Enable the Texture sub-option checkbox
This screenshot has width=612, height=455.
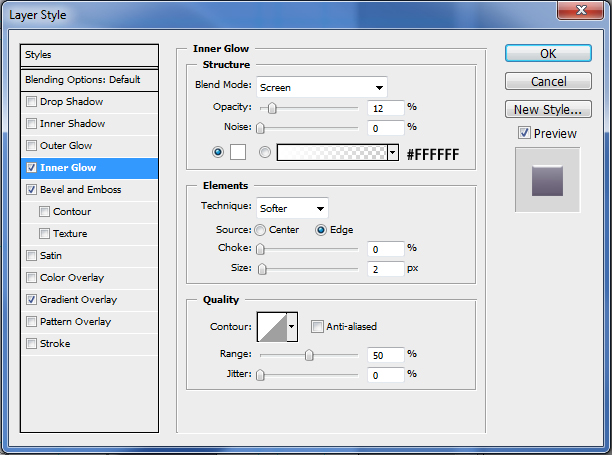pyautogui.click(x=44, y=233)
